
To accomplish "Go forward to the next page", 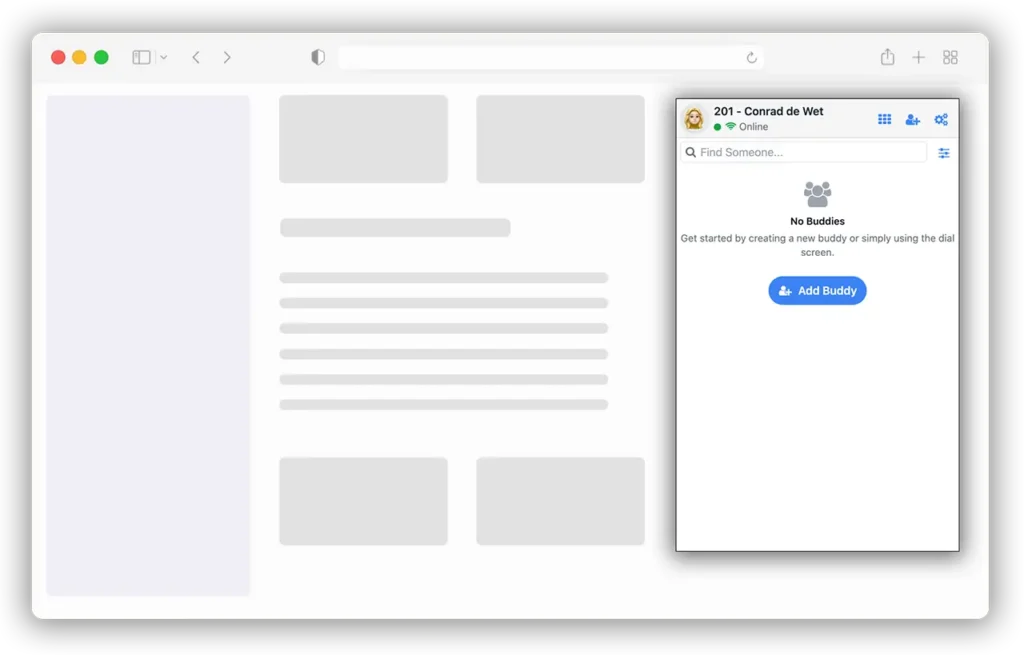I will pos(227,57).
